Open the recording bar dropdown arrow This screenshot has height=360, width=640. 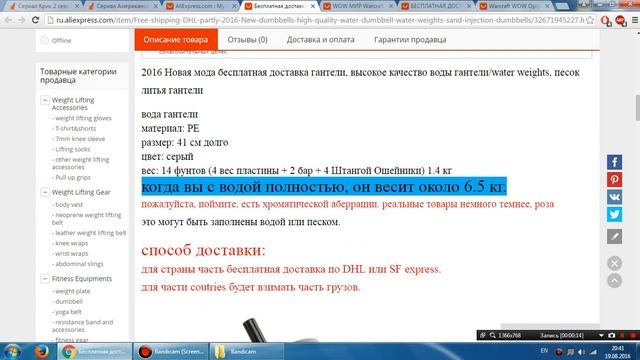[601, 335]
